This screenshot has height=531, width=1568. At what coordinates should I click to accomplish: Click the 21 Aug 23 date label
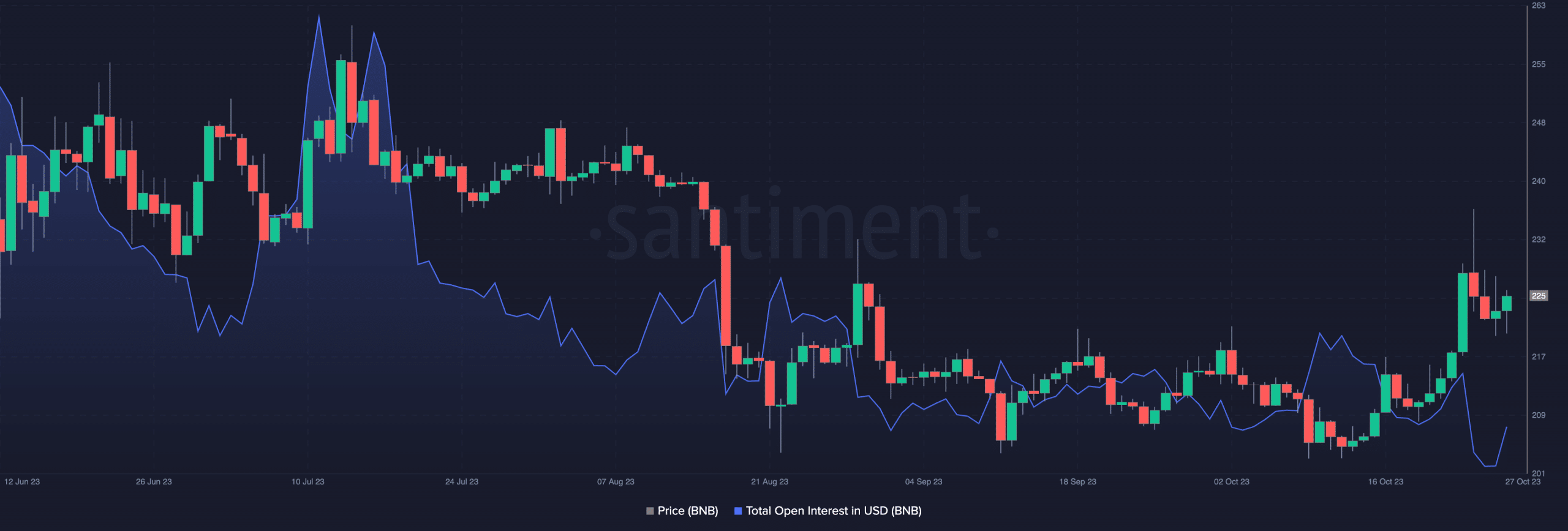(770, 482)
